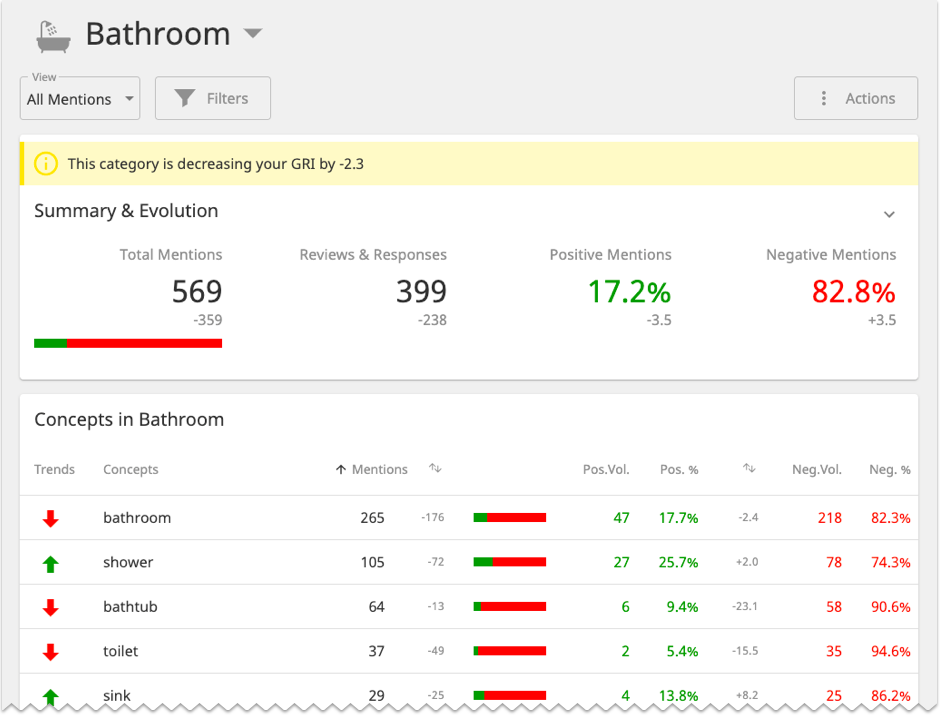This screenshot has width=940, height=720.
Task: Select the shower concept row
Action: 469,562
